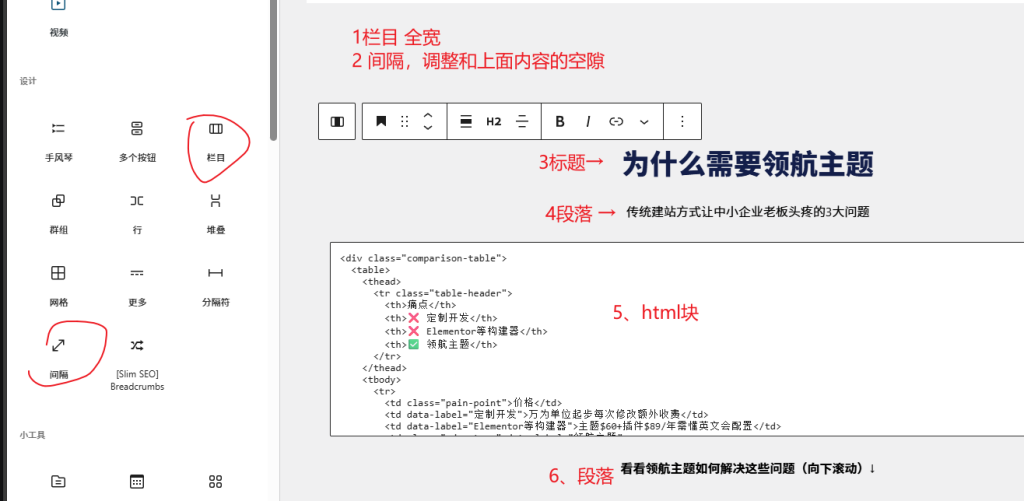Insert the 栏目 (Columns) block
Screen dimensions: 1024x501
coord(215,139)
